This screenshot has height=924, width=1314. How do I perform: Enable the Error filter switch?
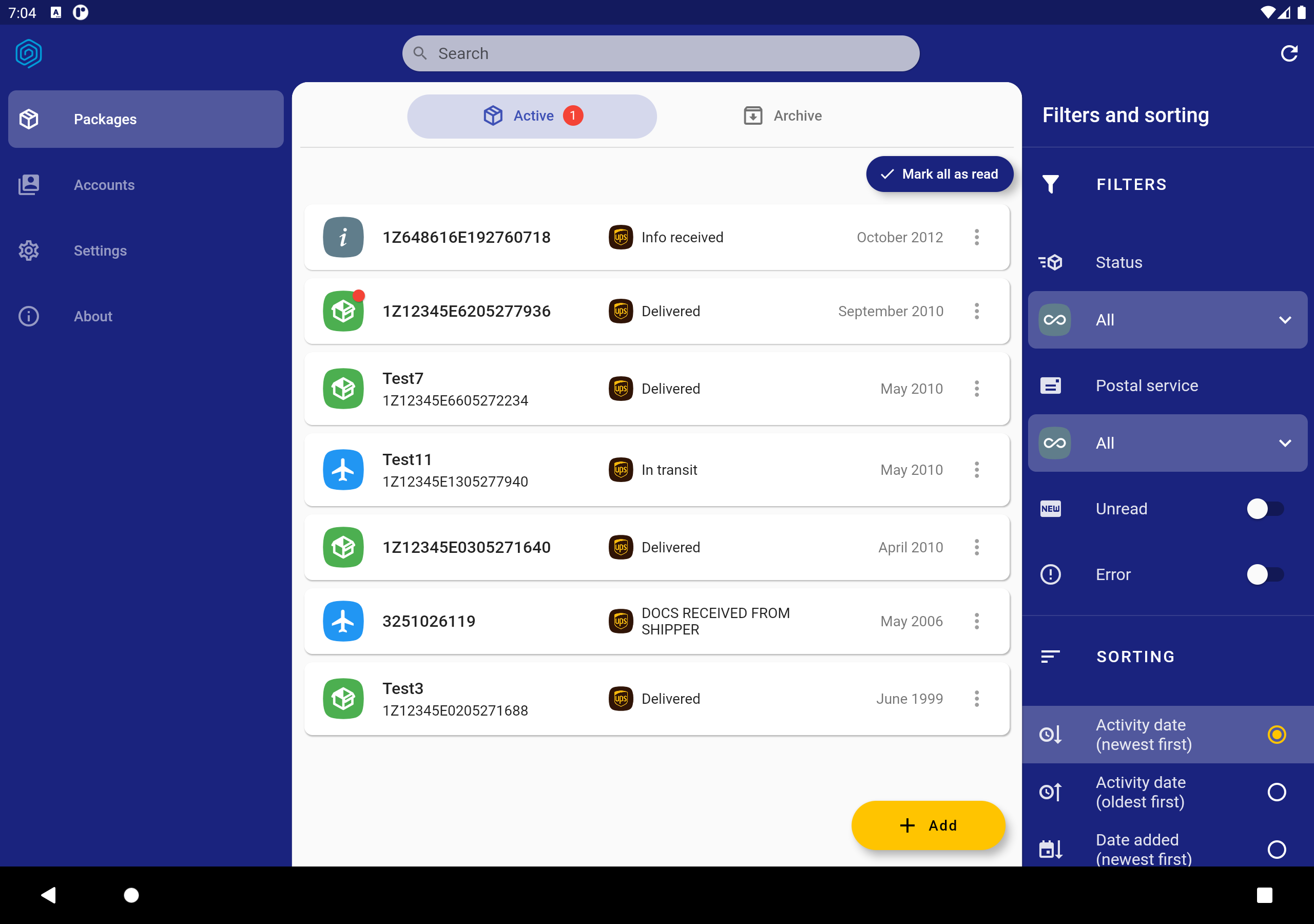(x=1265, y=574)
